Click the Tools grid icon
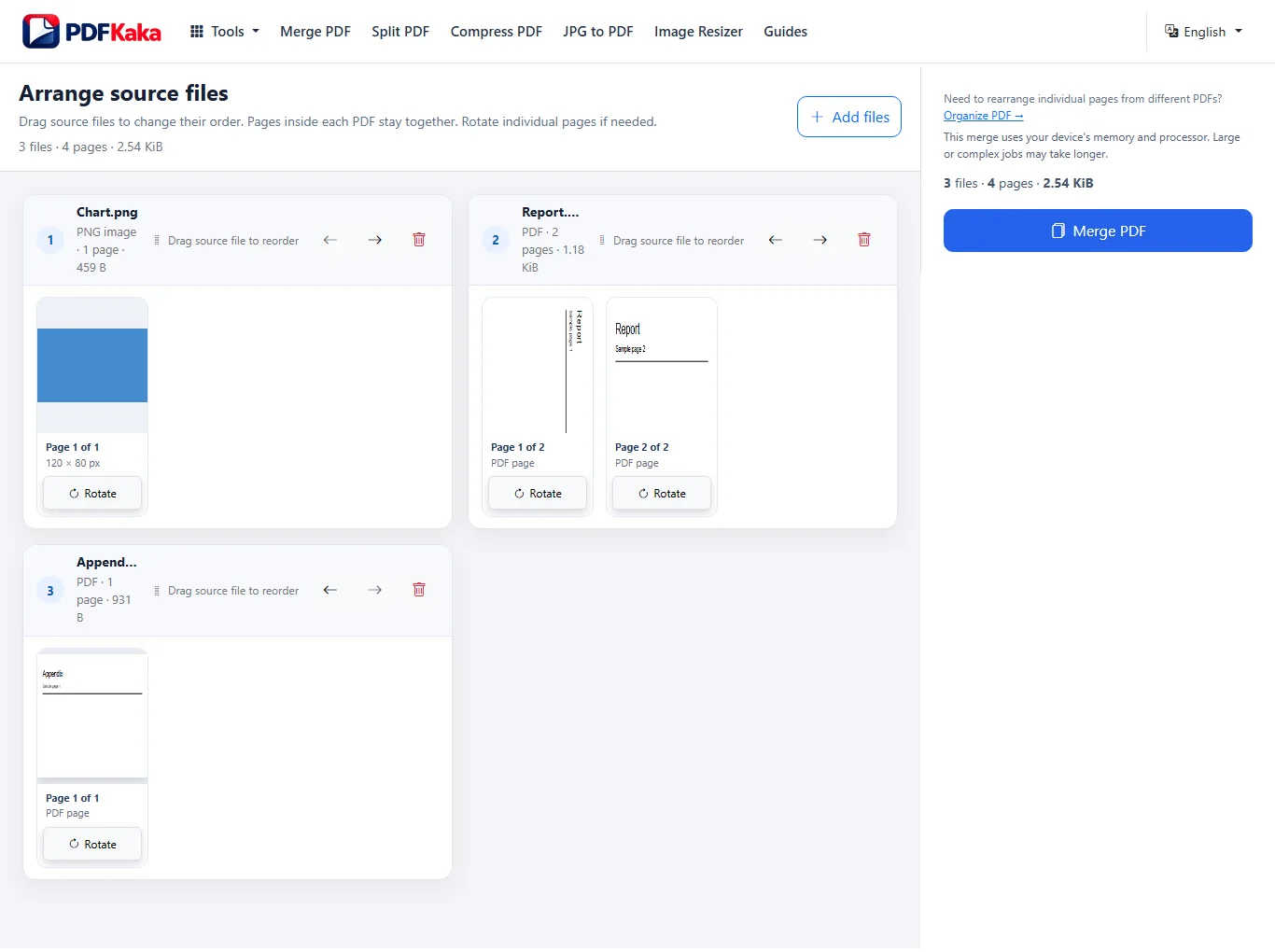Viewport: 1275px width, 952px height. (x=197, y=31)
